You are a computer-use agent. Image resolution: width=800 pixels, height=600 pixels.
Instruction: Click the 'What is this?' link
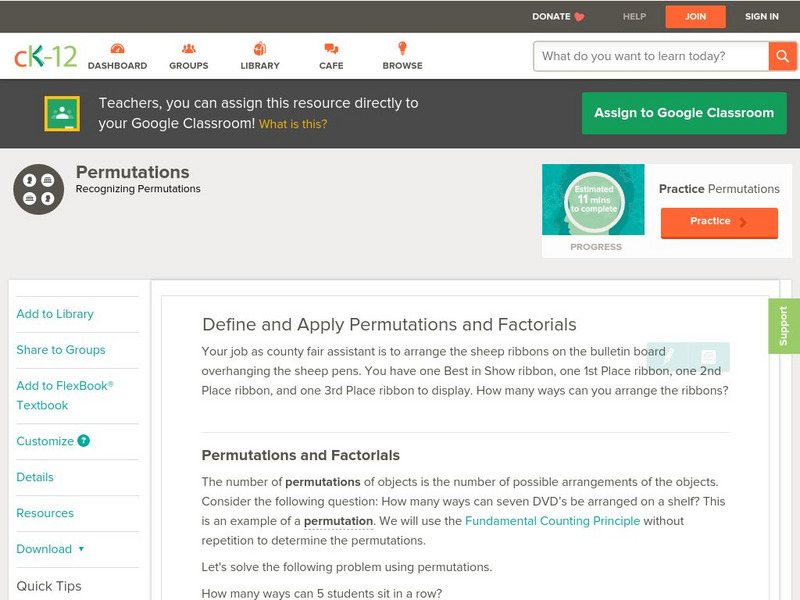pos(293,124)
